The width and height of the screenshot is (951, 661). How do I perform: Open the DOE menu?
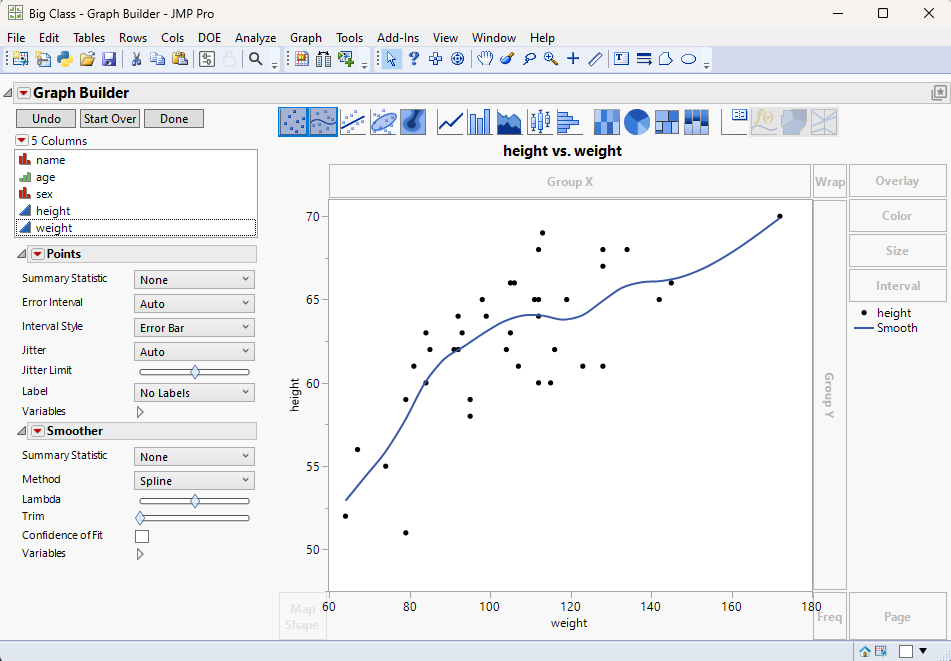pos(209,38)
